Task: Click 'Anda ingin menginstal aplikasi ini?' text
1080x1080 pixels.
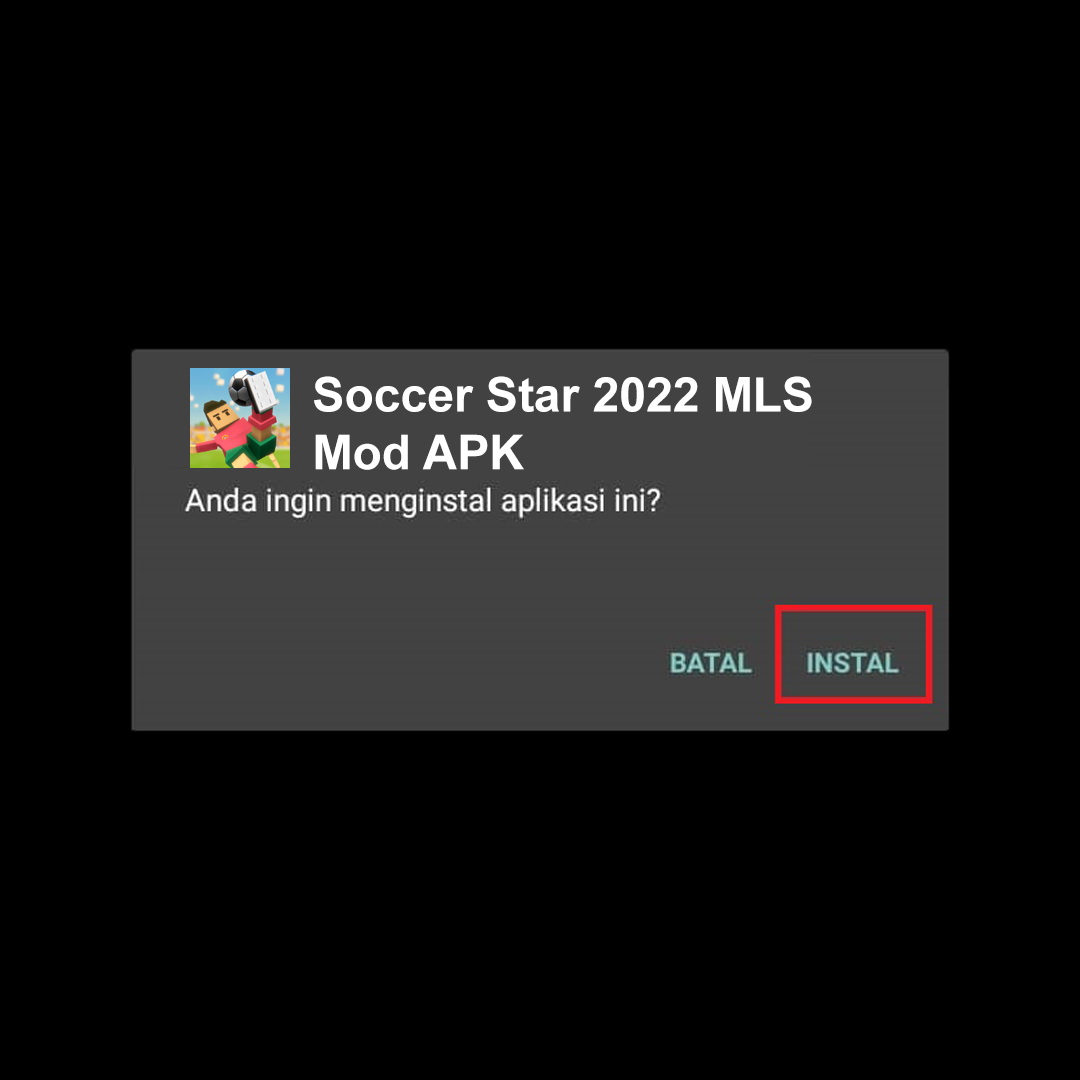Action: pos(423,501)
